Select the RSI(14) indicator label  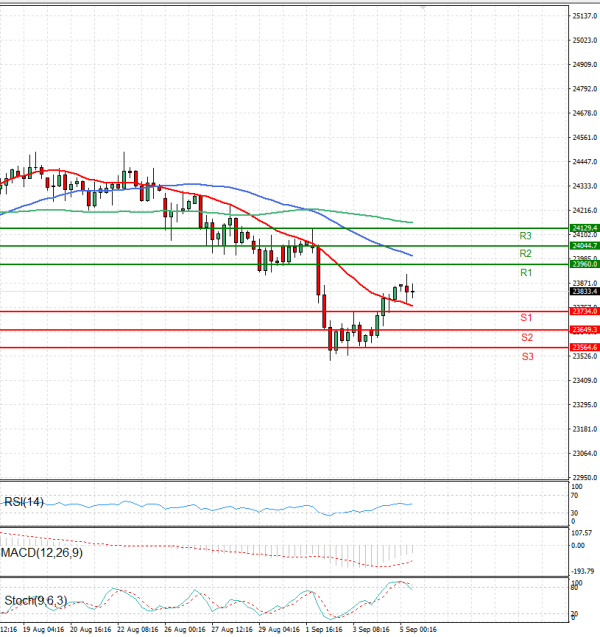tap(24, 501)
